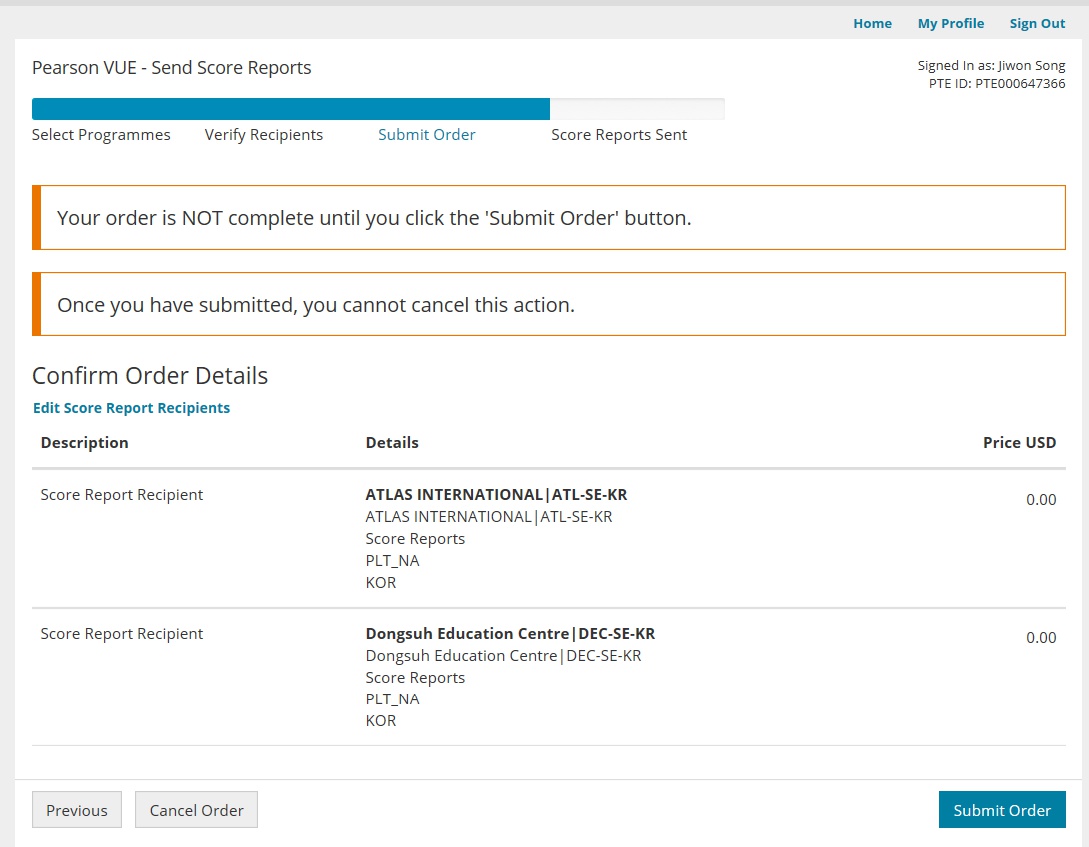Open the Home link
Screen dimensions: 1089x847
(872, 23)
